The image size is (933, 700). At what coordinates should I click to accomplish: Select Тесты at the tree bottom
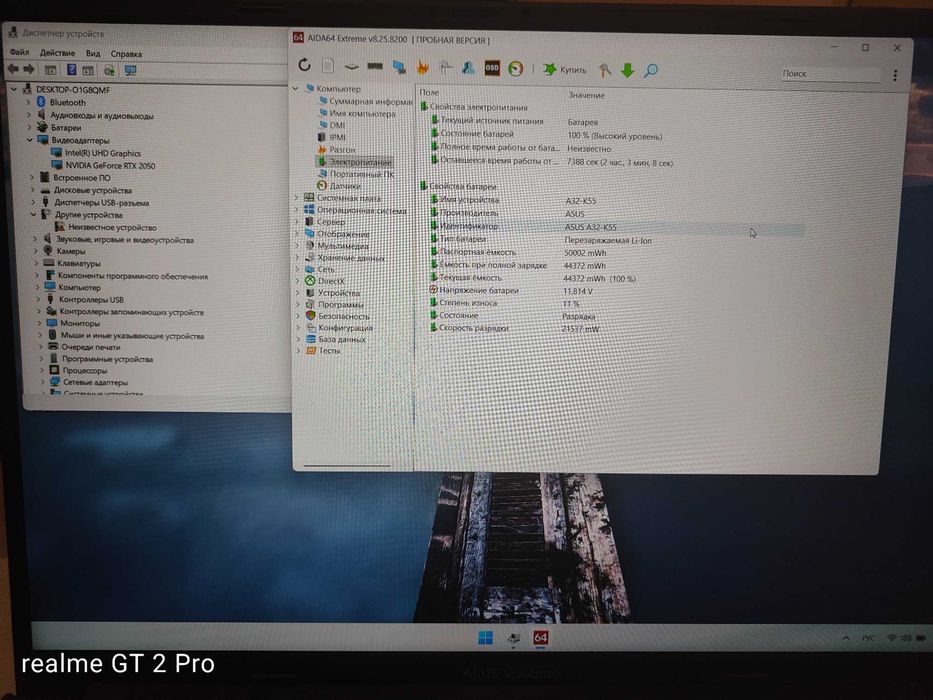(x=323, y=351)
